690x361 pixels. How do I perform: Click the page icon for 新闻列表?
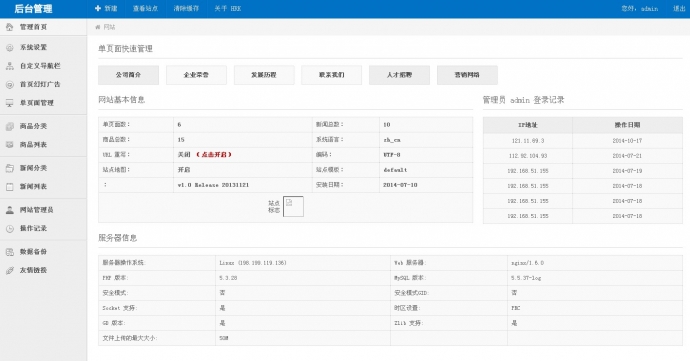10,187
